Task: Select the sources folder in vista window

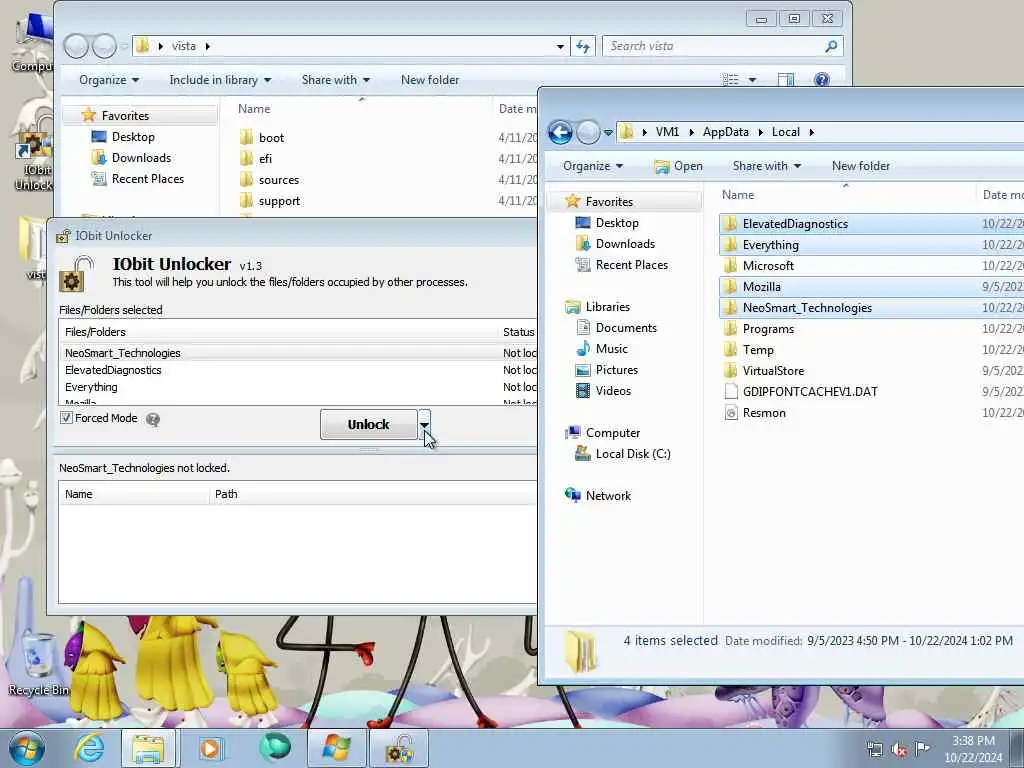Action: click(x=279, y=180)
